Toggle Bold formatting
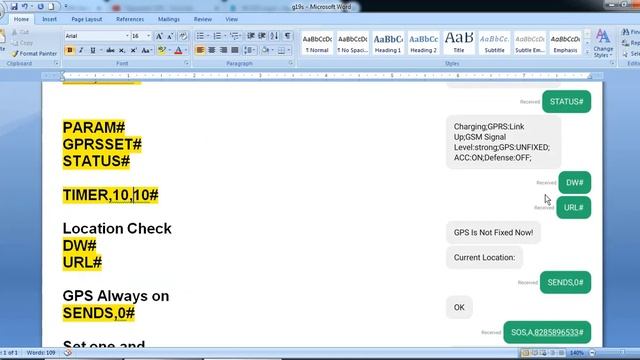640x360 pixels. point(69,50)
